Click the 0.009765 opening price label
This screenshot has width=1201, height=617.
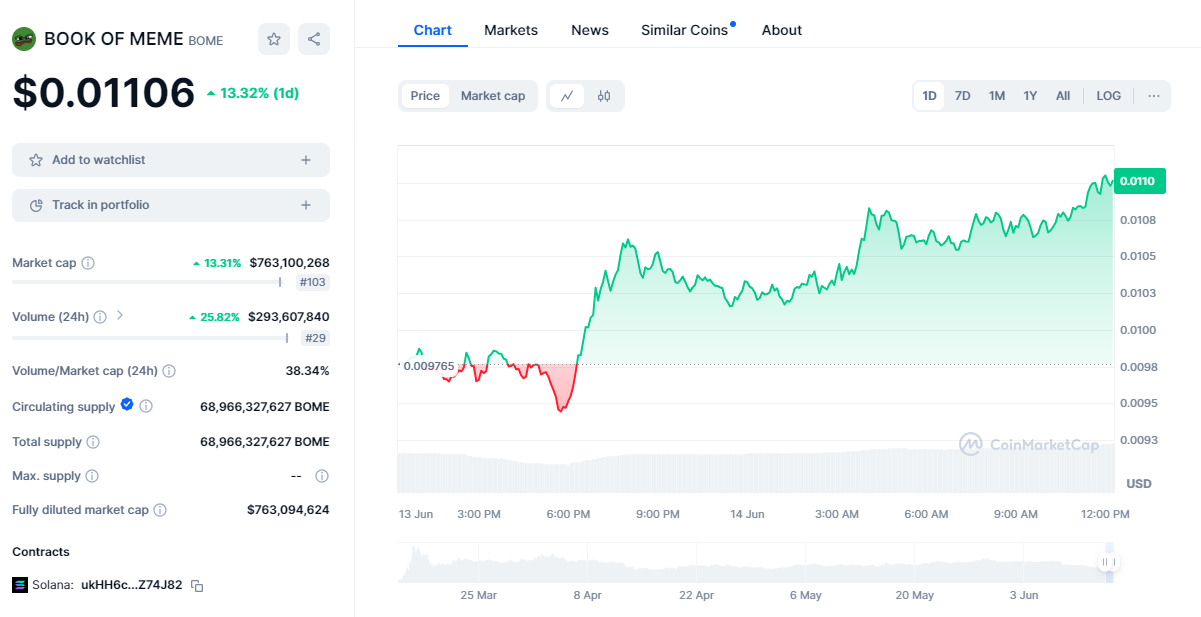tap(429, 366)
